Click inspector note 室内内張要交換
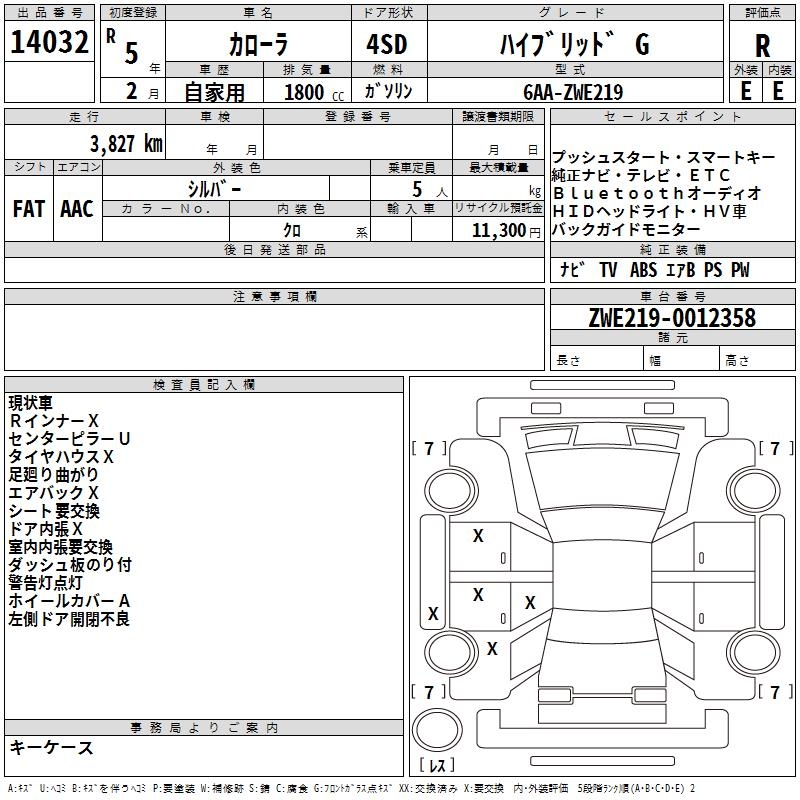This screenshot has width=800, height=800. pos(61,547)
